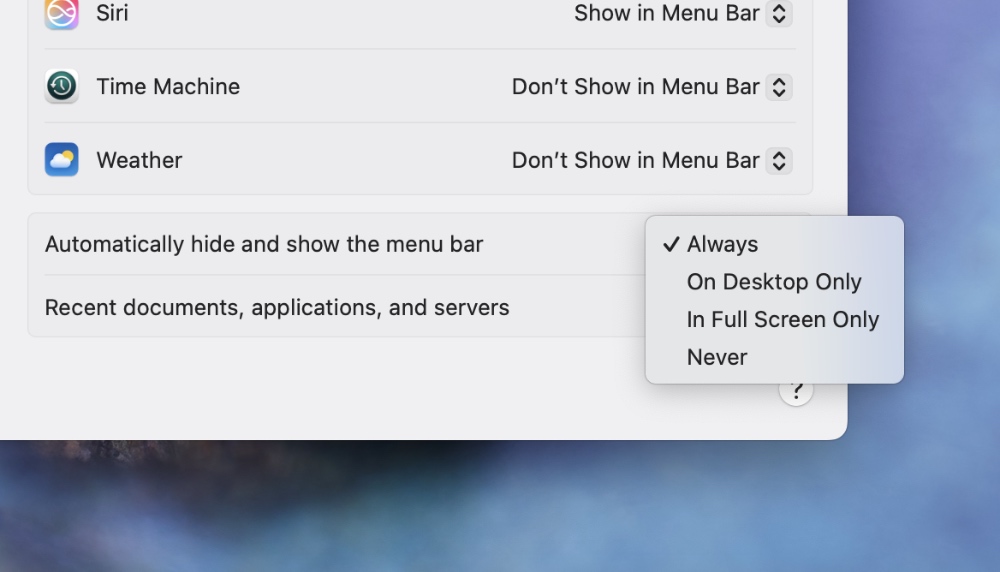Choose Always from the popup menu

(x=722, y=245)
